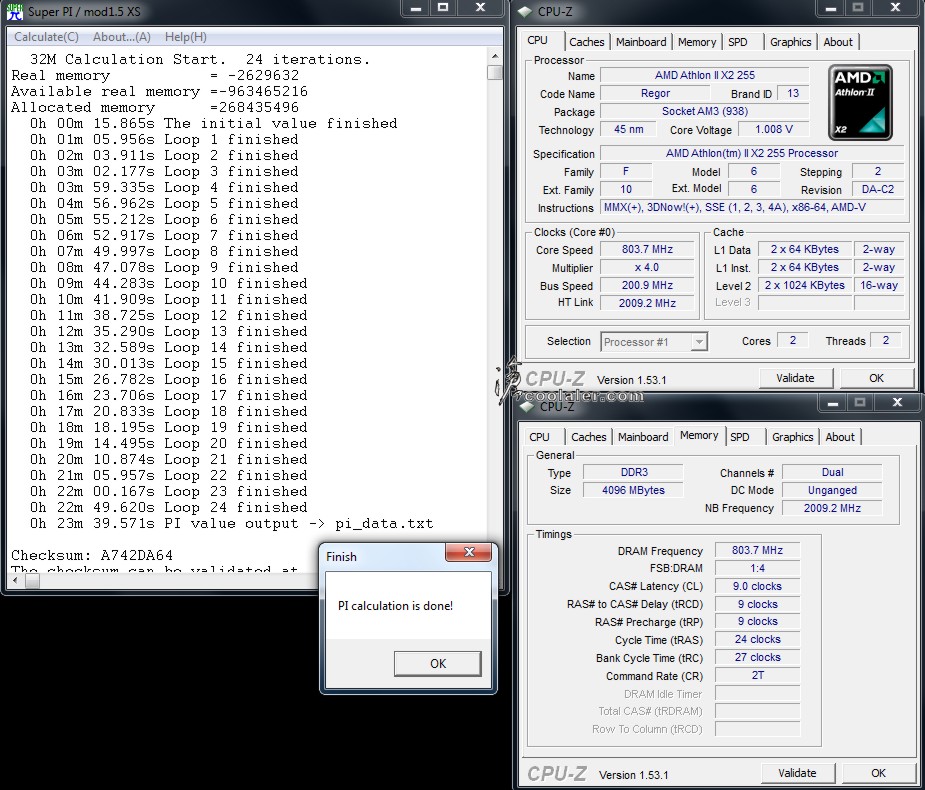The image size is (925, 790).
Task: Click the Super PI horizontal scroll left arrow
Action: [x=15, y=581]
